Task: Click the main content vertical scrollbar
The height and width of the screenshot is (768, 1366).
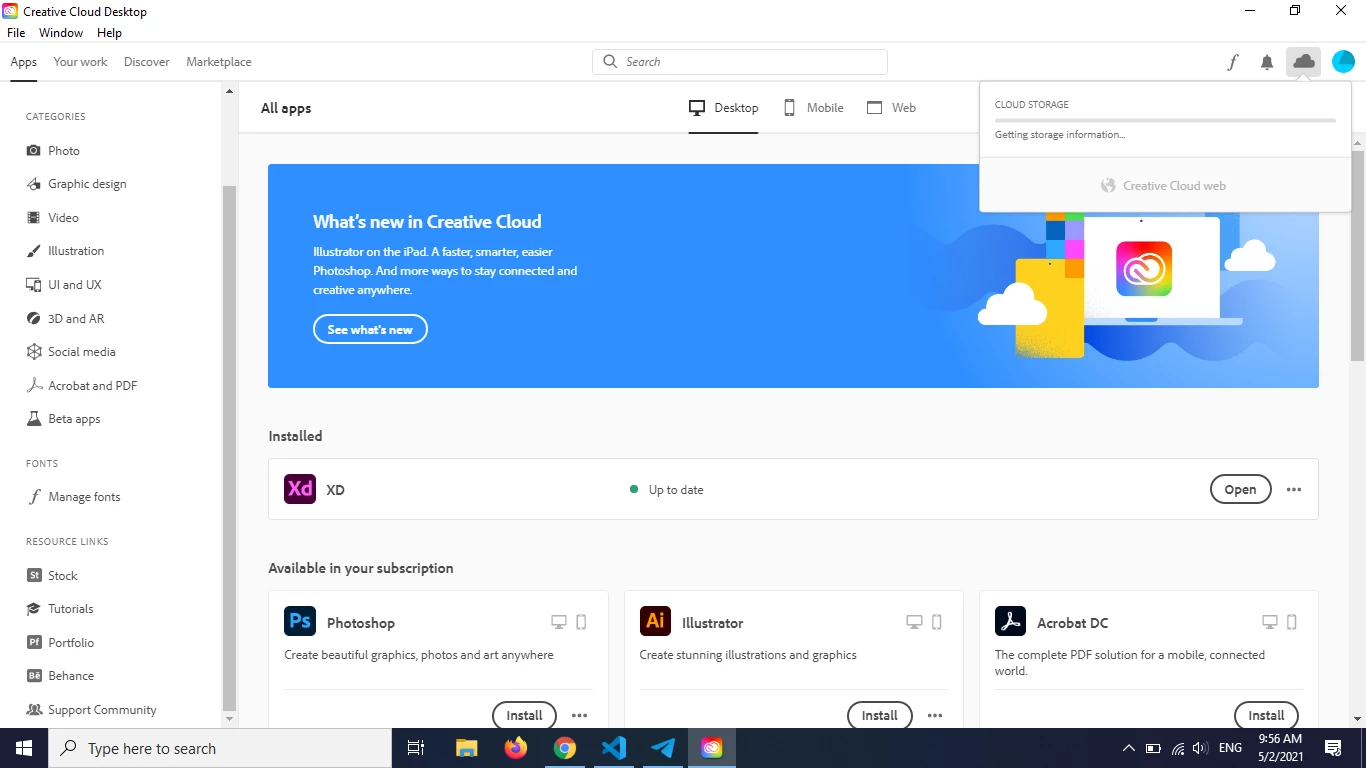Action: coord(1358,255)
